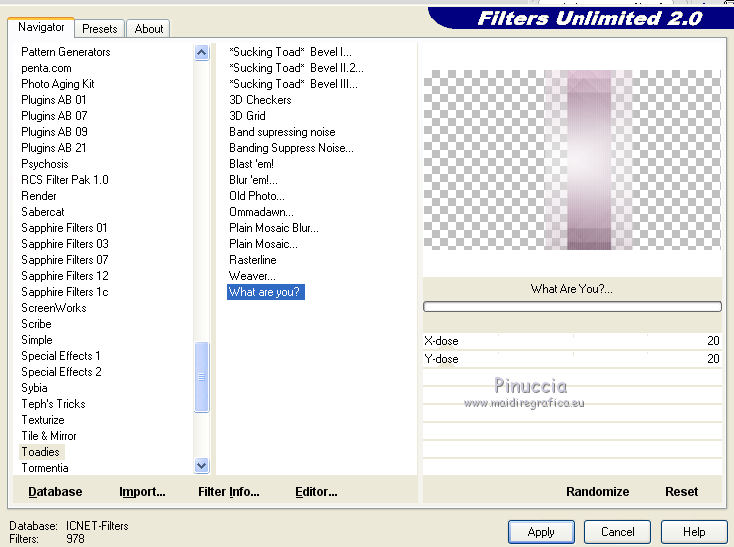Select the Toadies category
Image resolution: width=734 pixels, height=547 pixels.
tap(41, 452)
